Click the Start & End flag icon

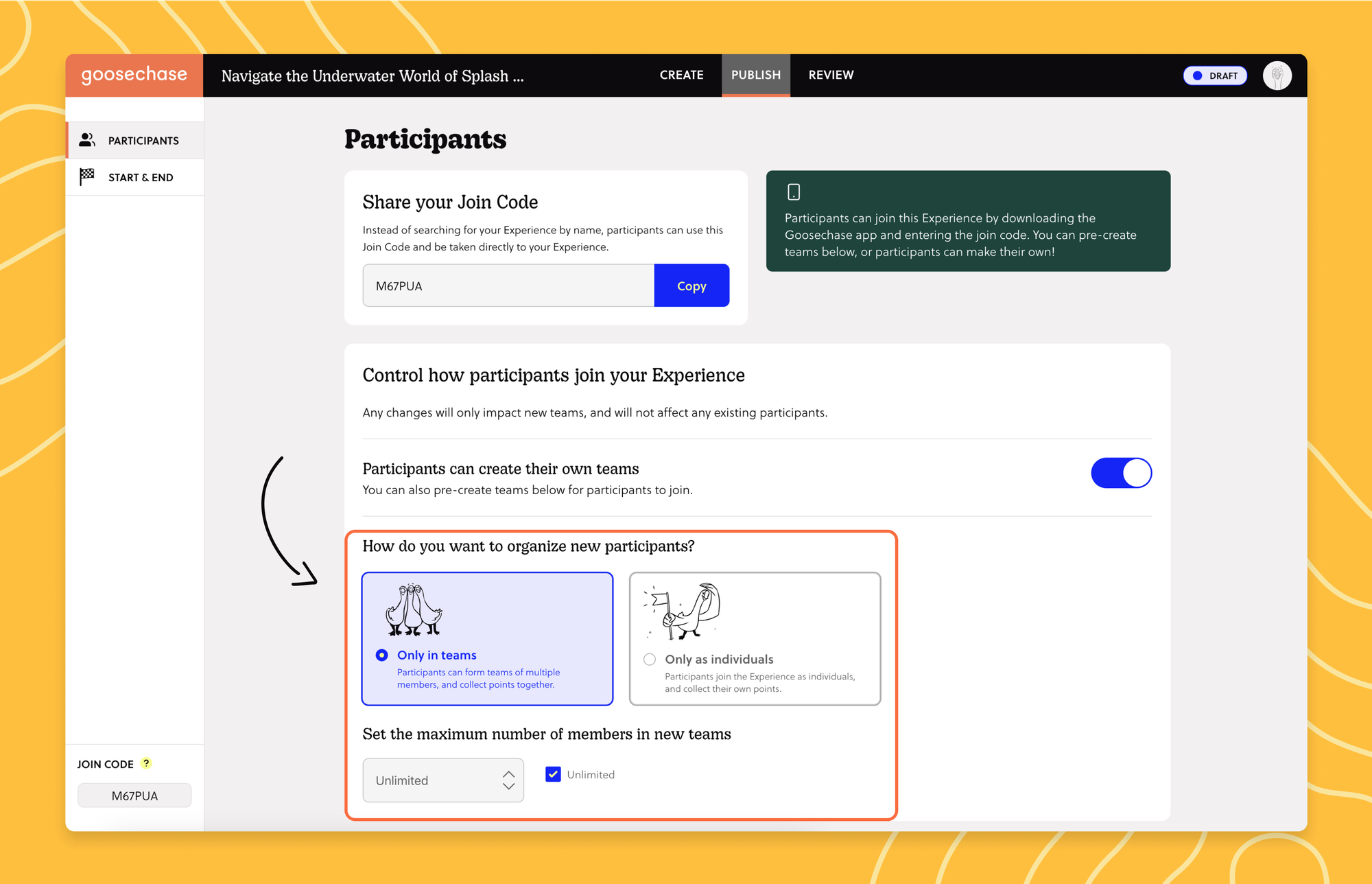[x=86, y=177]
